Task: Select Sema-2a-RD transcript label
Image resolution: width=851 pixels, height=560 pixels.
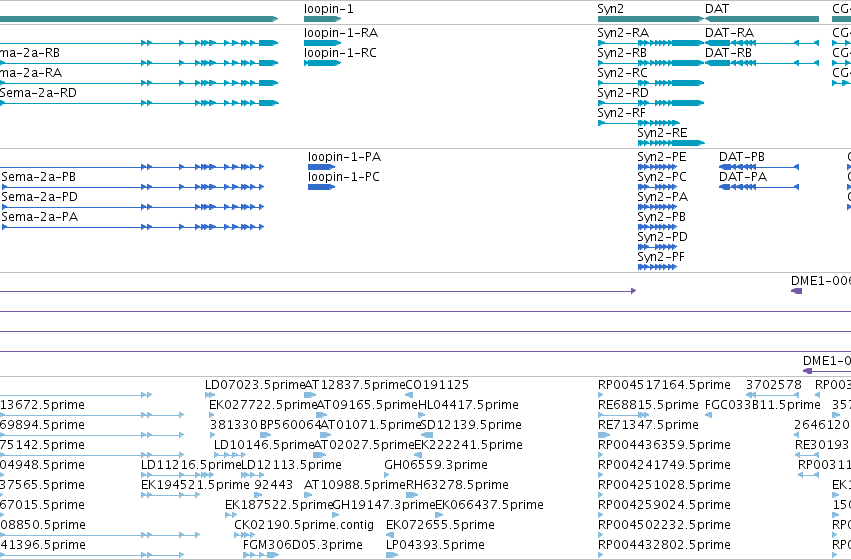Action: point(38,93)
